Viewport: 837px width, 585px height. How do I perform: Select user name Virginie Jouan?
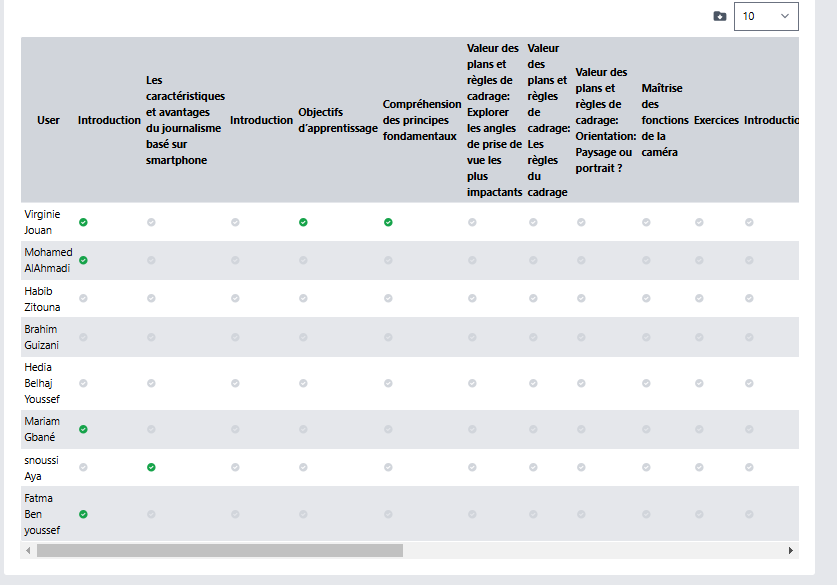click(42, 222)
